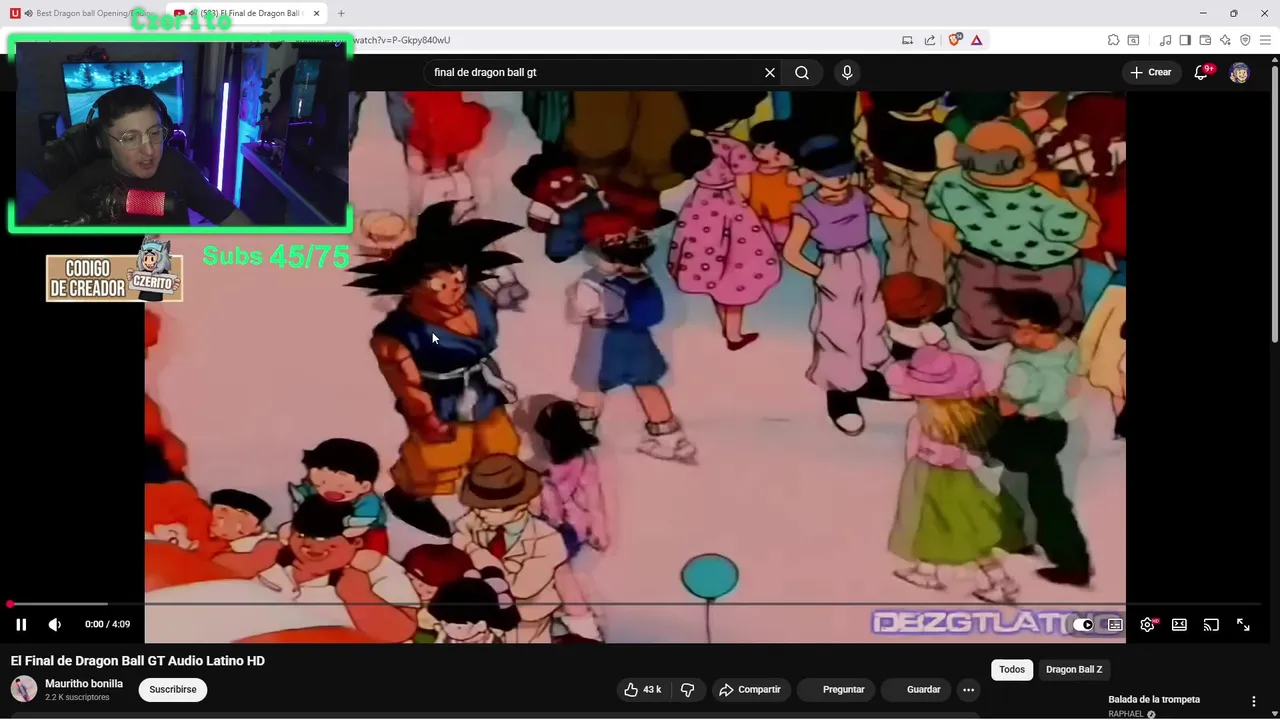Cast video to TV device
Screen dimensions: 1280x720
pyautogui.click(x=1211, y=625)
